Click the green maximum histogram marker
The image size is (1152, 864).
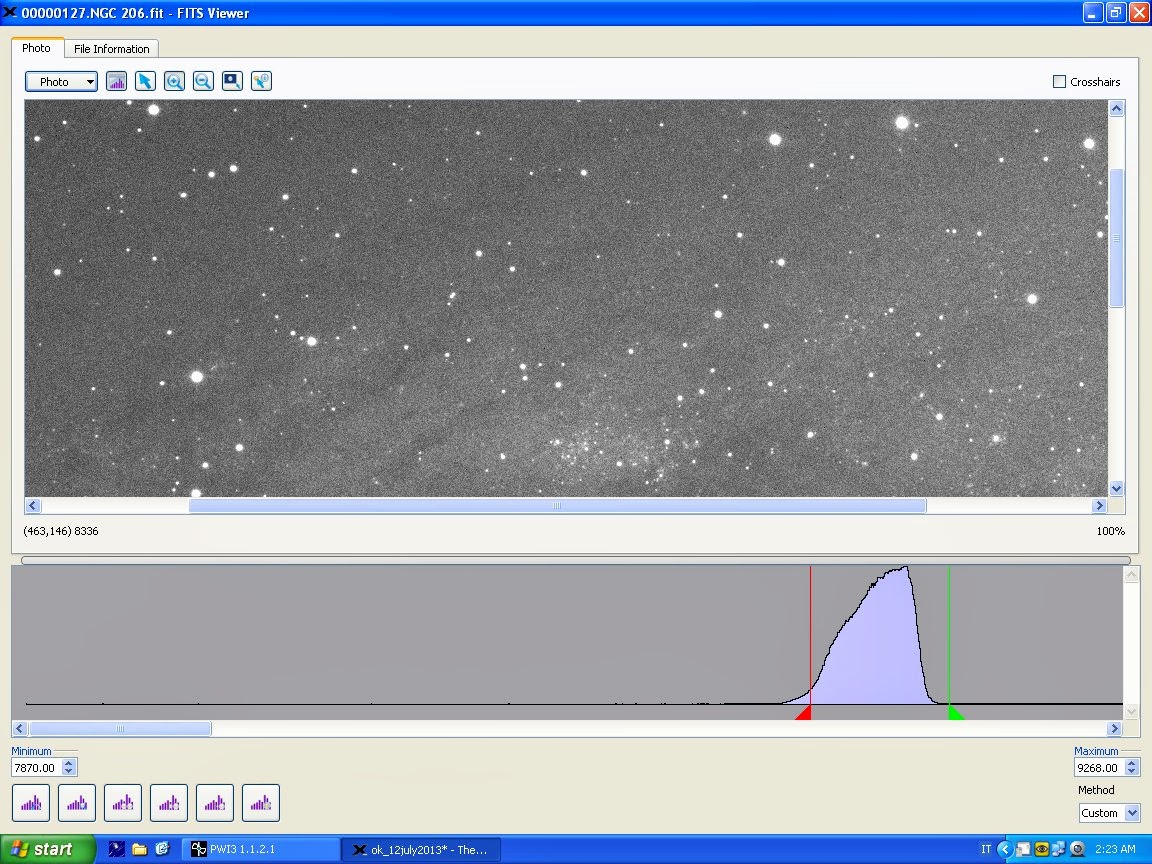(x=955, y=713)
